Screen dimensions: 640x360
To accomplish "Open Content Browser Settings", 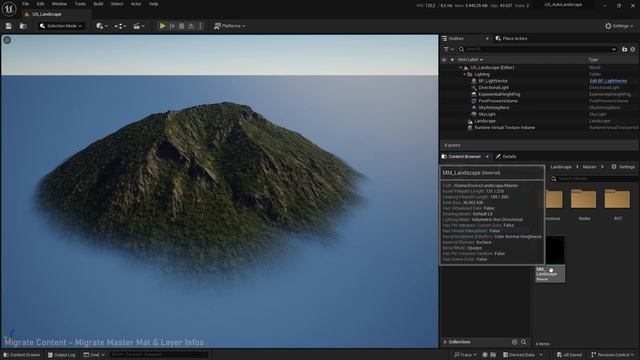I will [623, 167].
